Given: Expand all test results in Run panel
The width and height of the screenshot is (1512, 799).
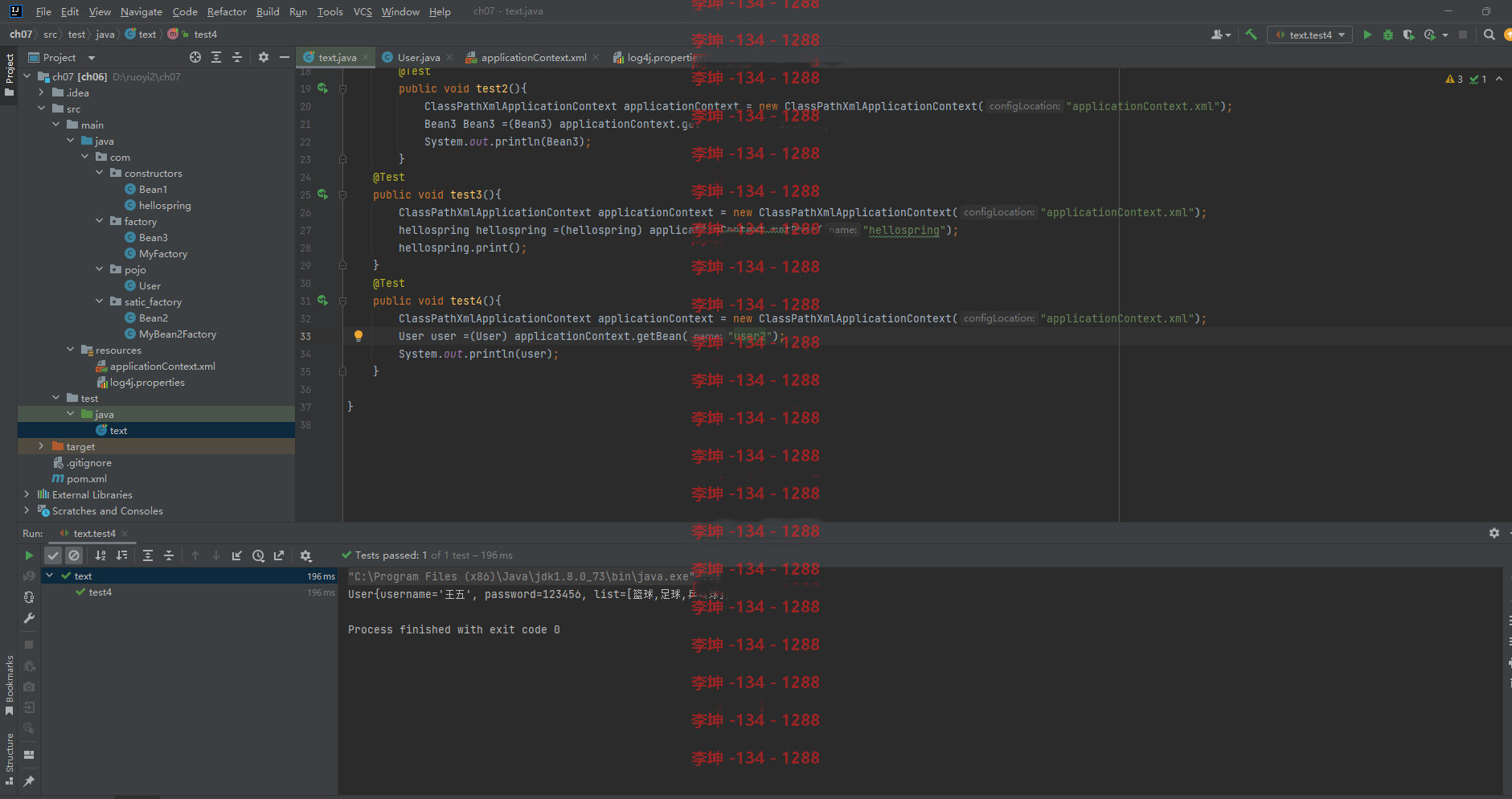Looking at the screenshot, I should tap(148, 555).
